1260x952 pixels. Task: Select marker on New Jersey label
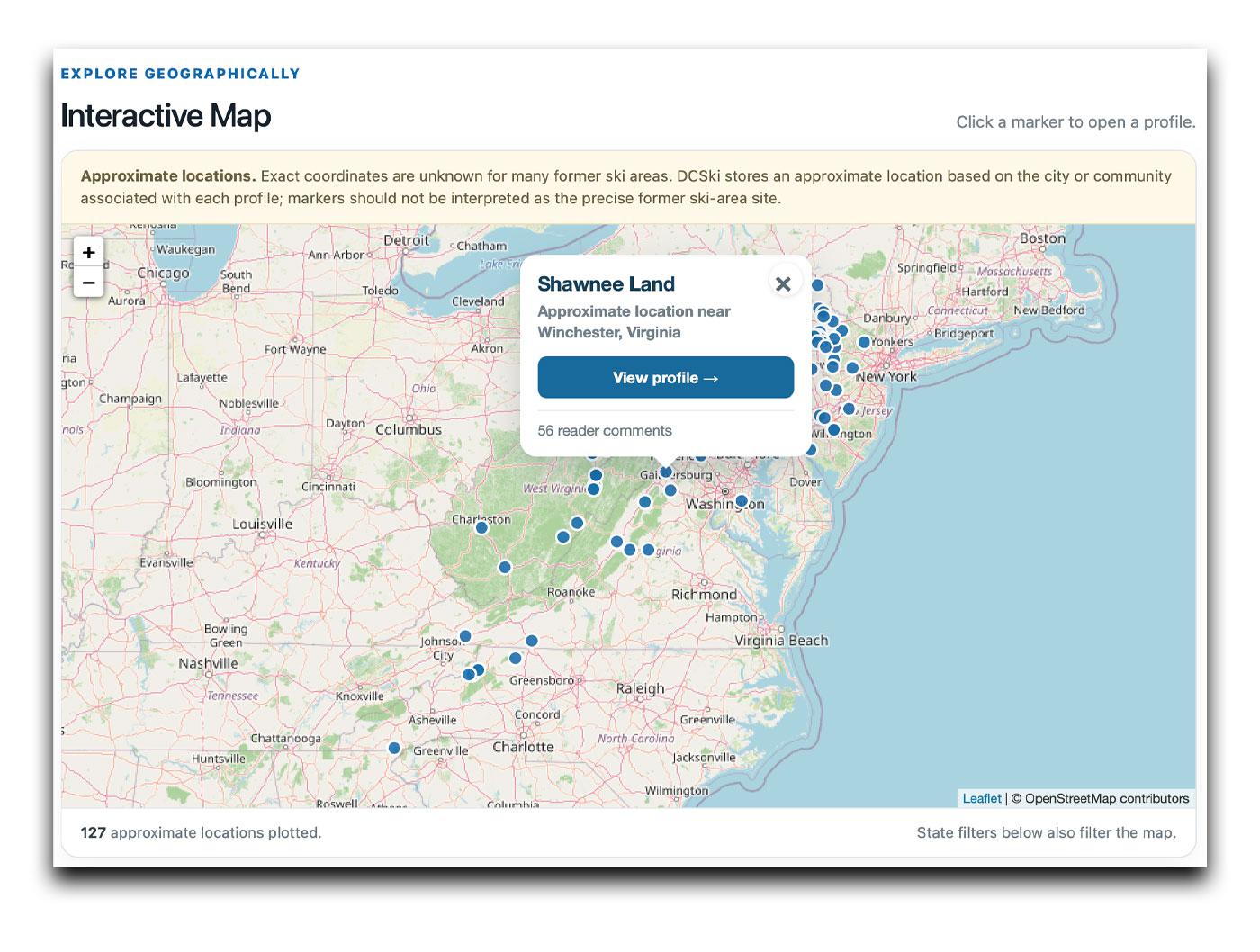point(849,409)
